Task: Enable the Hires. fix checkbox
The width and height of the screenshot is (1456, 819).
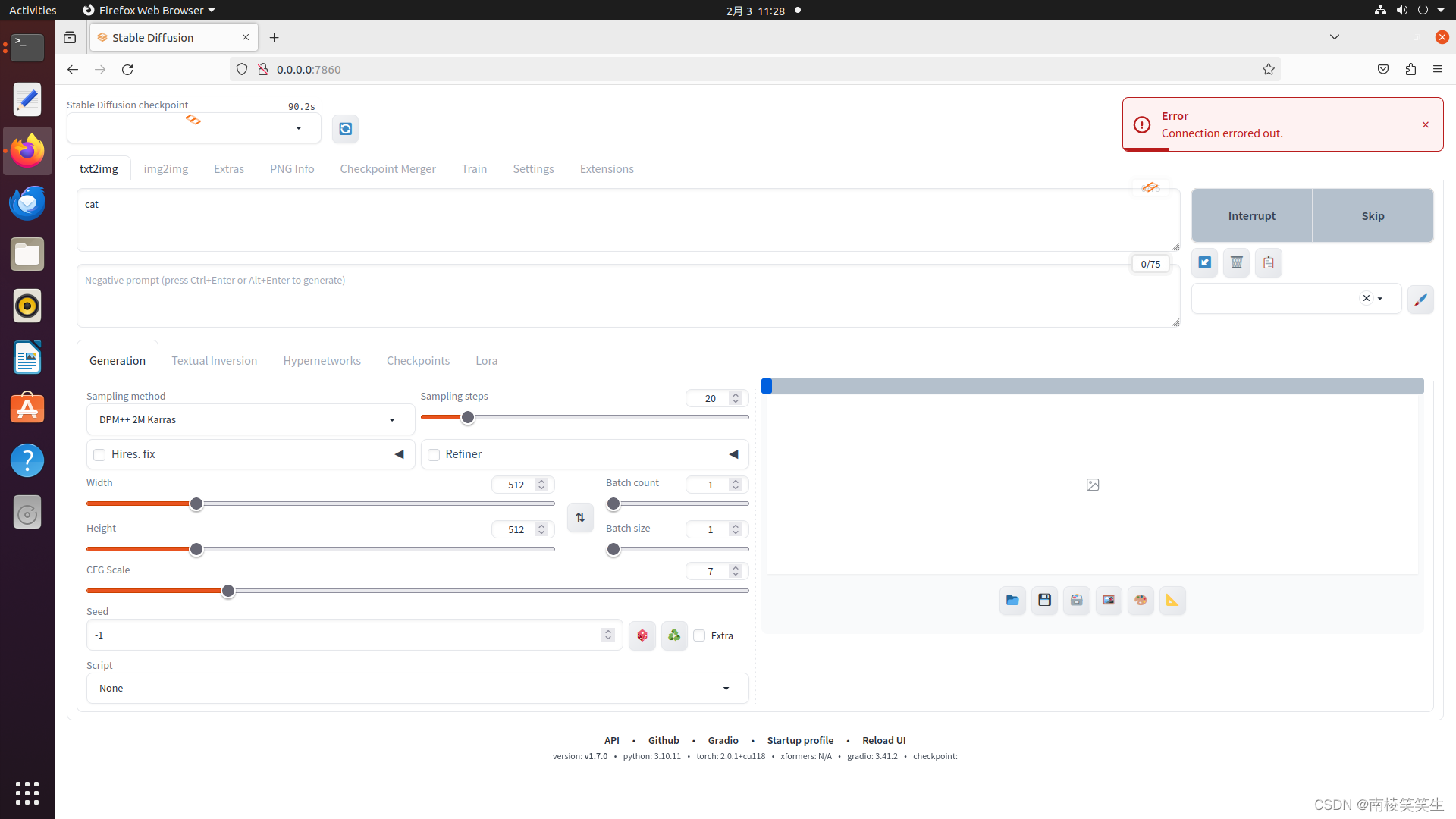Action: [x=99, y=454]
